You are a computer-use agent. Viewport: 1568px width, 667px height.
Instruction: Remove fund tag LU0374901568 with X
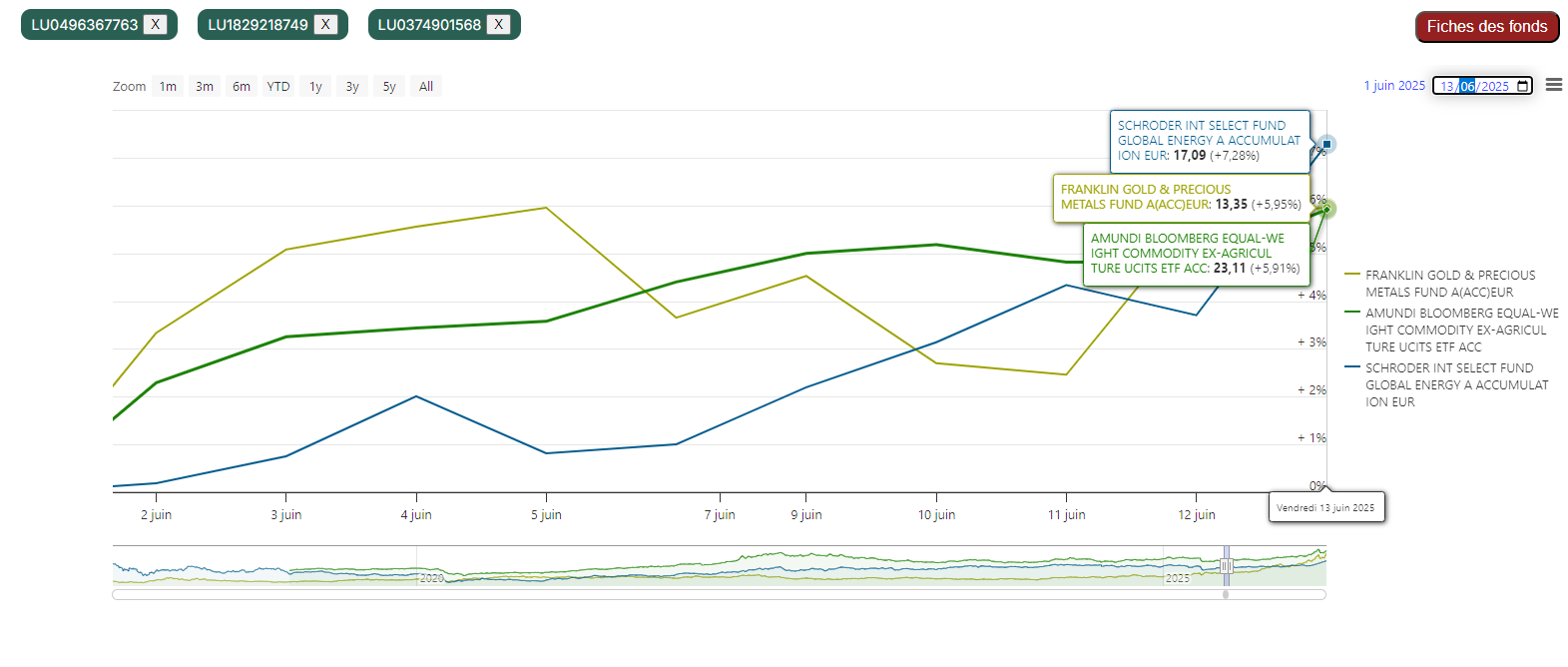pos(498,25)
